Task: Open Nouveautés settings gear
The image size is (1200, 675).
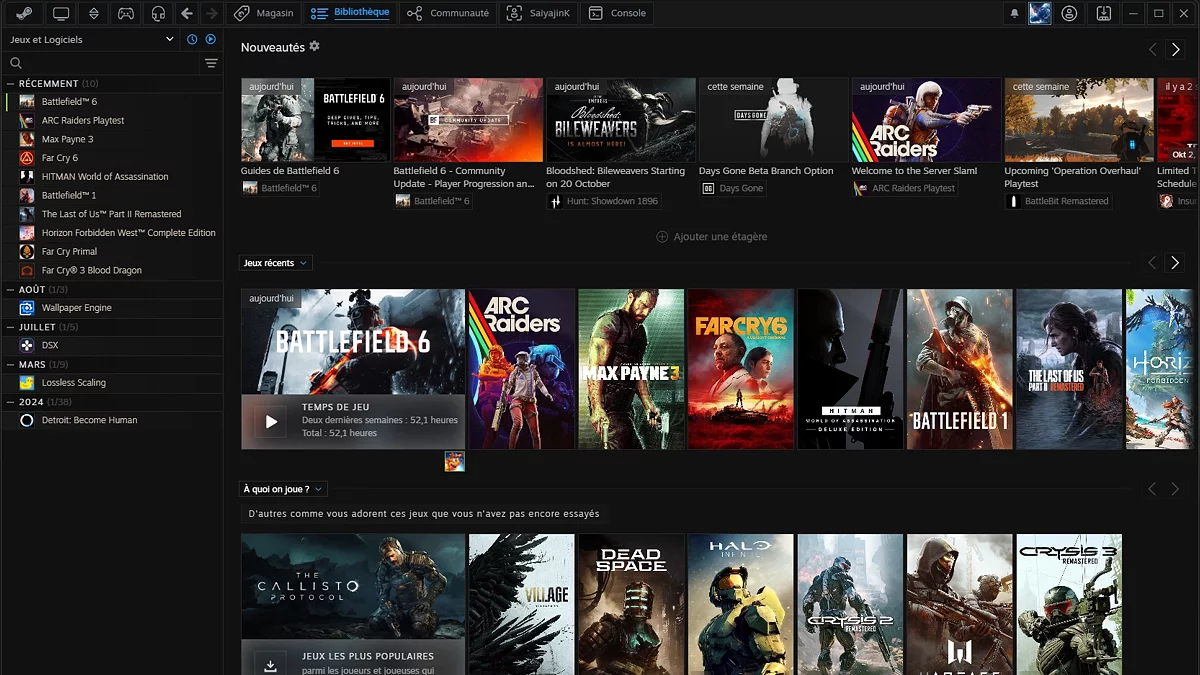Action: click(315, 47)
